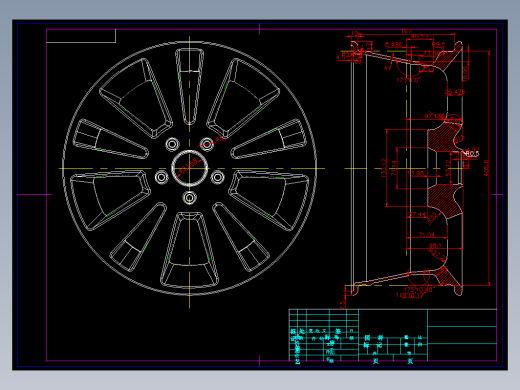Viewport: 520px width, 390px height.
Task: Click the R22.2 radius dimension
Action: (x=439, y=255)
